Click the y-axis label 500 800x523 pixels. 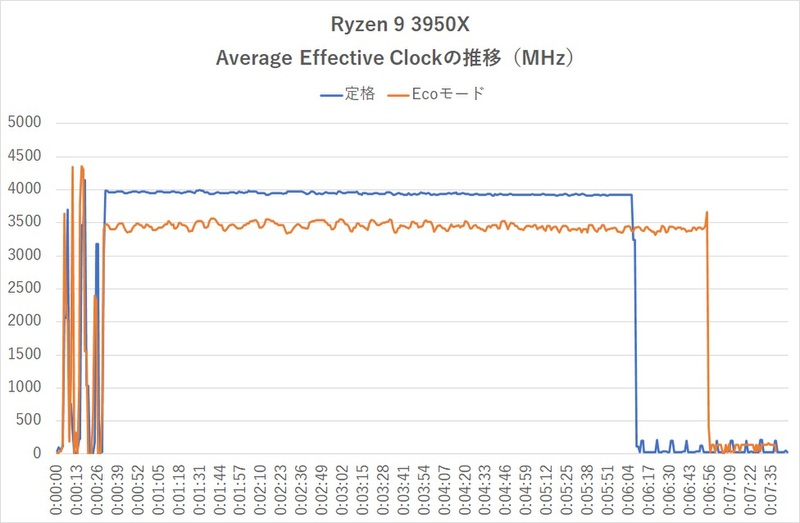click(29, 419)
